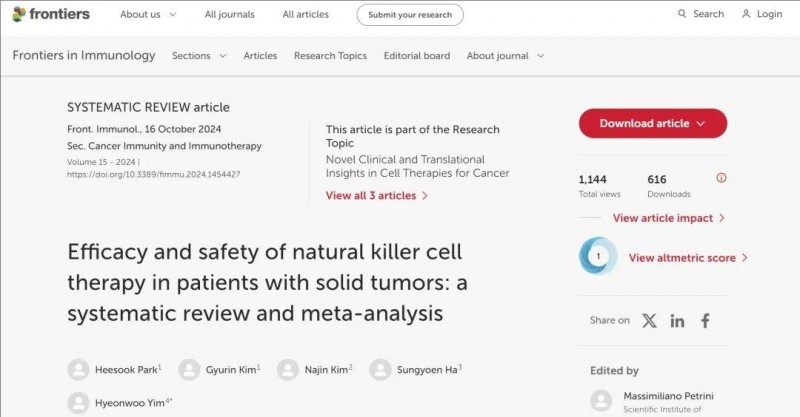Open the article DOI link
Viewport: 800px width, 417px height.
pos(154,175)
